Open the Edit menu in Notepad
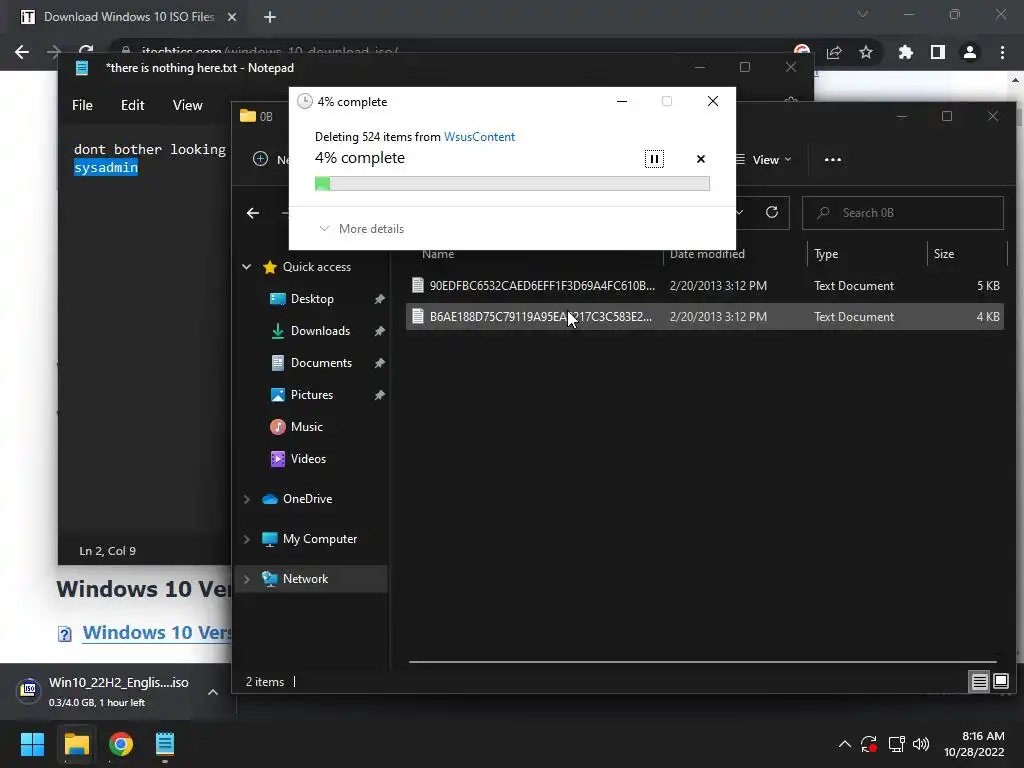 [133, 105]
